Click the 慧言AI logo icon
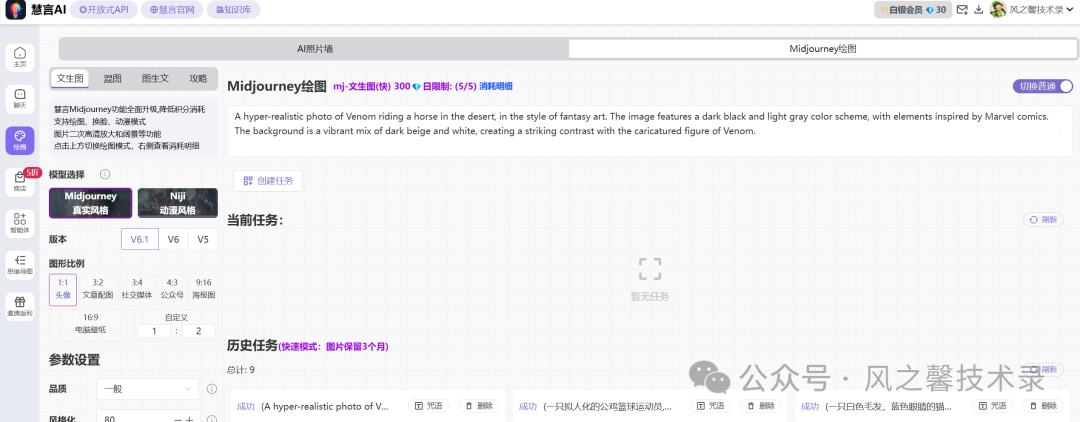The width and height of the screenshot is (1080, 422). pyautogui.click(x=15, y=10)
